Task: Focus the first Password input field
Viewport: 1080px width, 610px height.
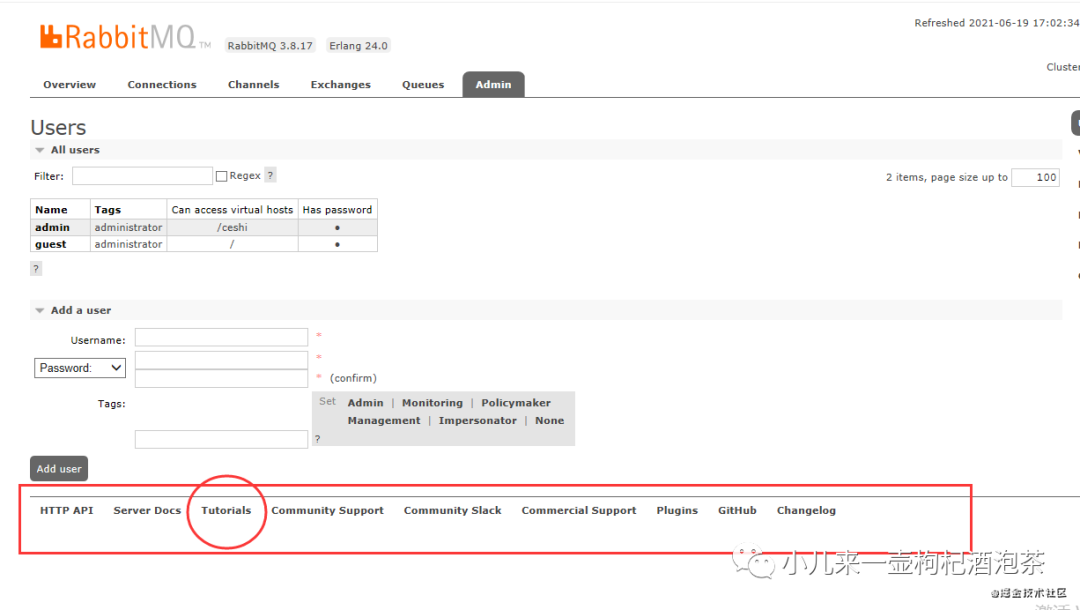Action: tap(221, 360)
